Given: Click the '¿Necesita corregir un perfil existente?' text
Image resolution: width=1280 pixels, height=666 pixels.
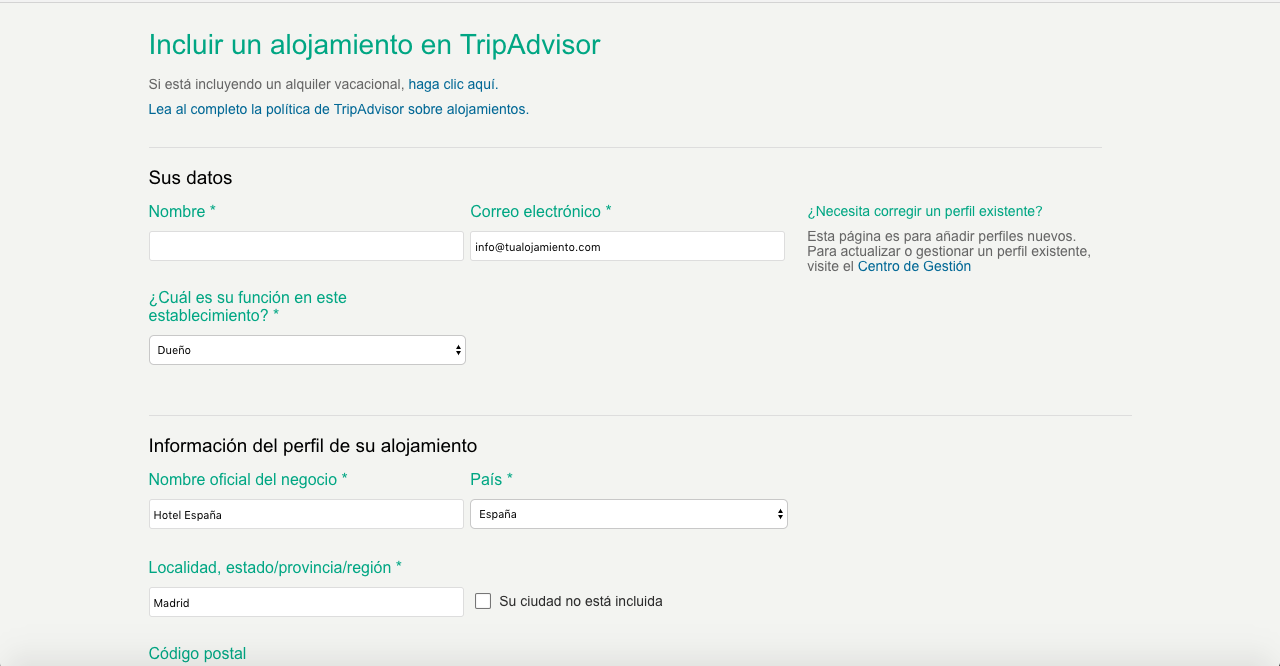Looking at the screenshot, I should [x=925, y=211].
